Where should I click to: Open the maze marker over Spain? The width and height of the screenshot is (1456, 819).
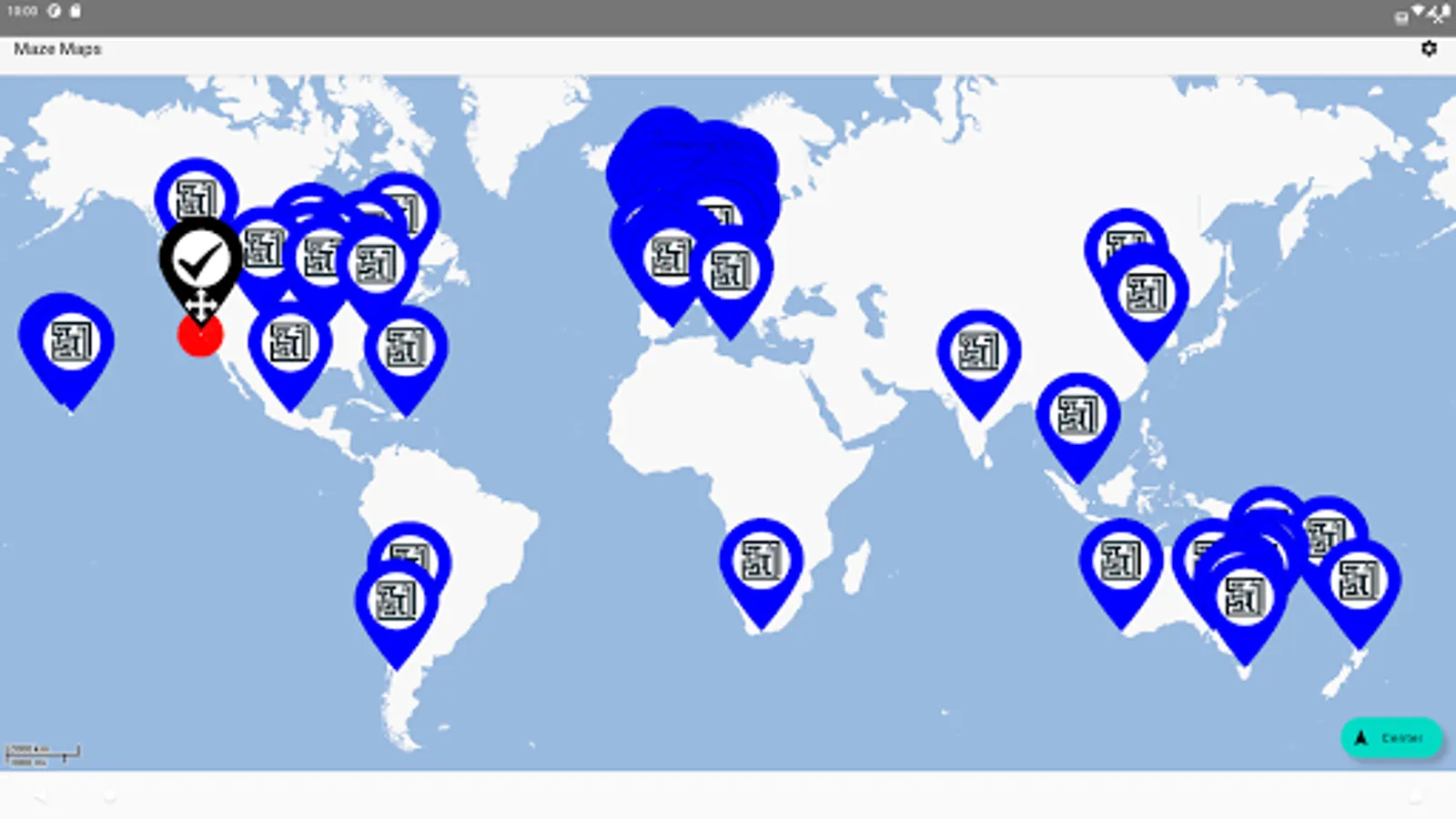[672, 258]
